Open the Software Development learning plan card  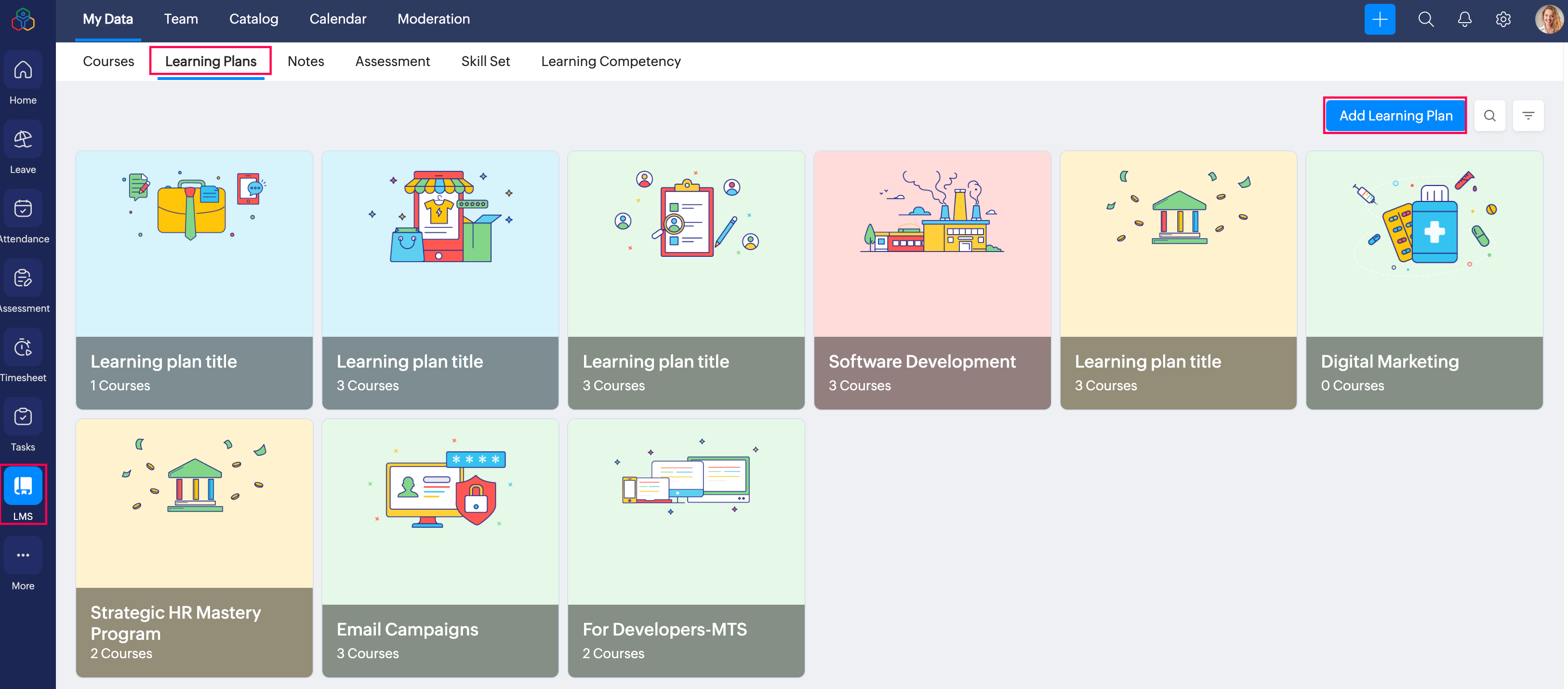click(932, 280)
